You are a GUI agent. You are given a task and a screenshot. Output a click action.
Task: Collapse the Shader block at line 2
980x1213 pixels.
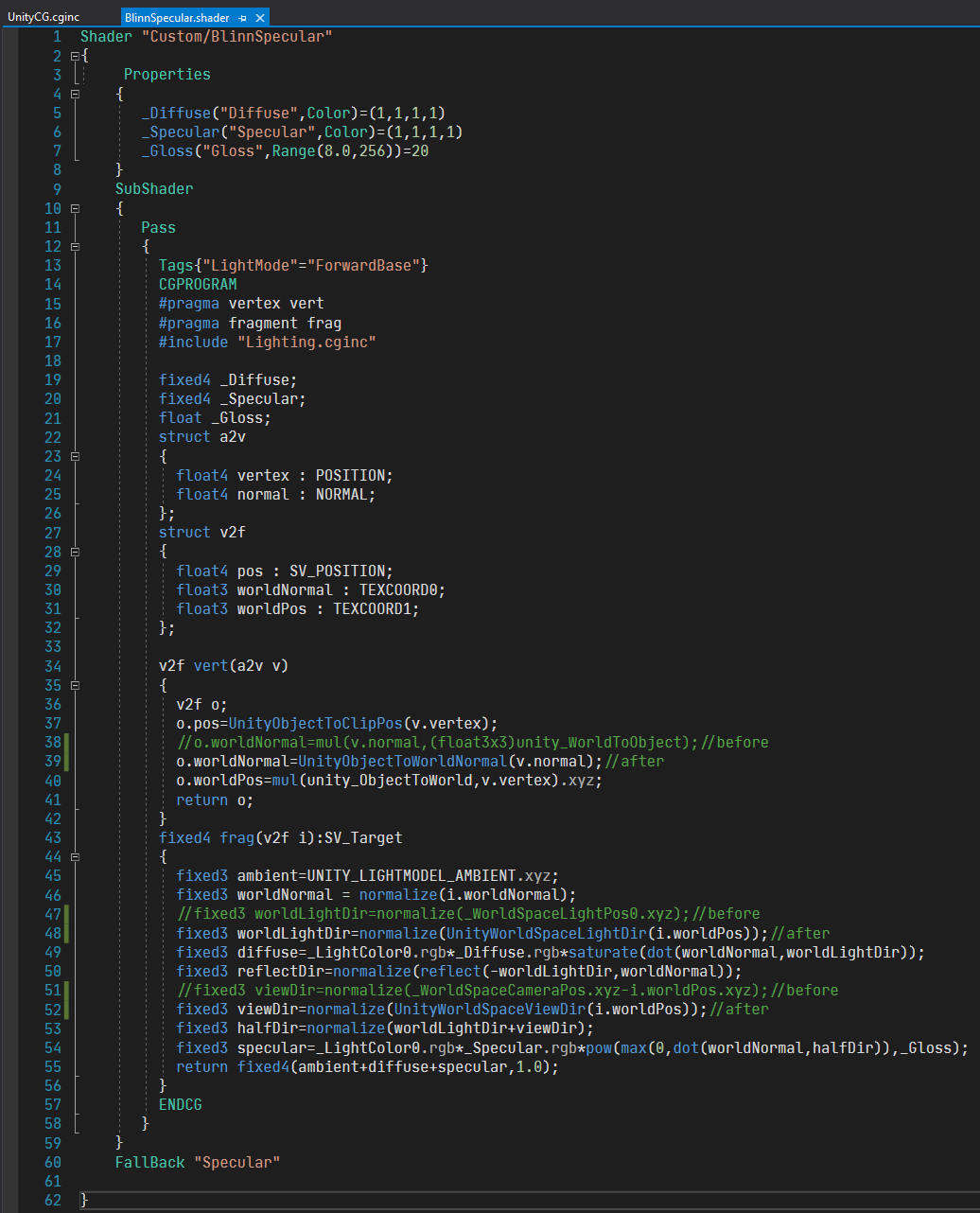[75, 56]
